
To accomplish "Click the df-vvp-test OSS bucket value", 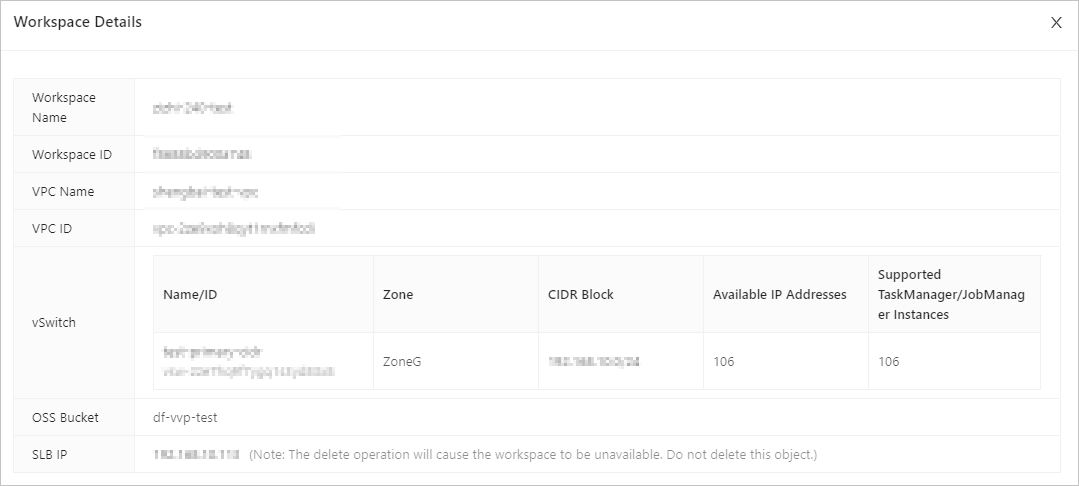I will tap(185, 417).
